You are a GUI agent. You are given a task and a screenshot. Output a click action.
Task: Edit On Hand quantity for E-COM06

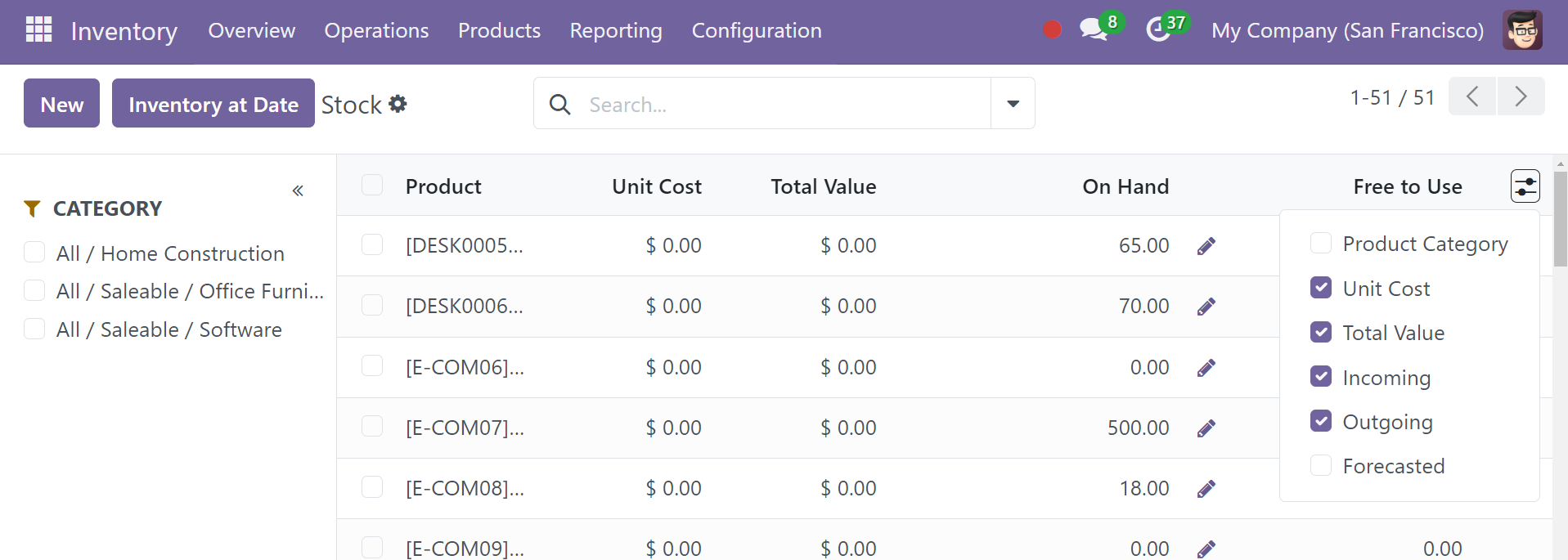(x=1206, y=368)
